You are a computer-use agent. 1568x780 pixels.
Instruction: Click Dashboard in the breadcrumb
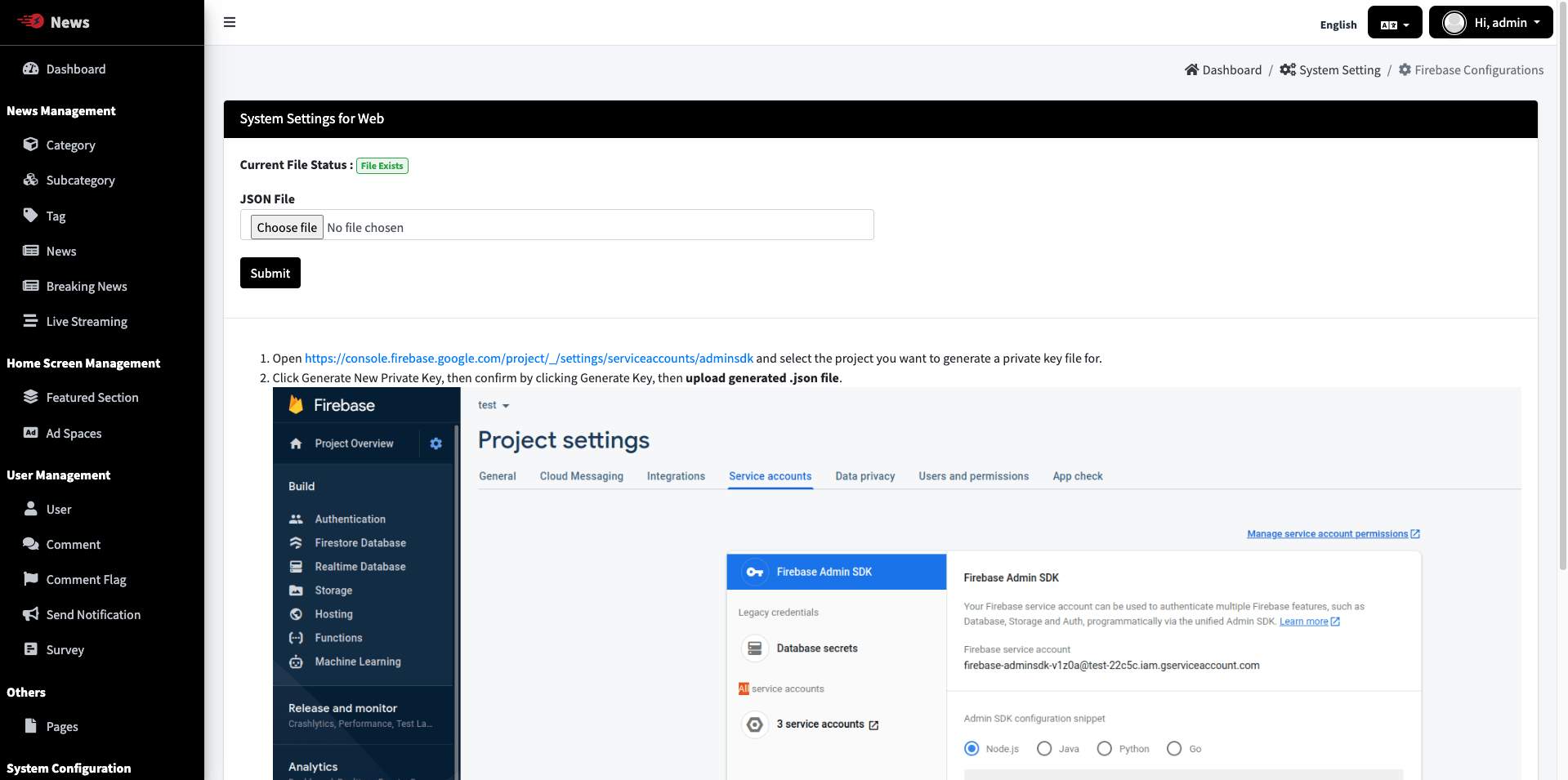pos(1231,70)
